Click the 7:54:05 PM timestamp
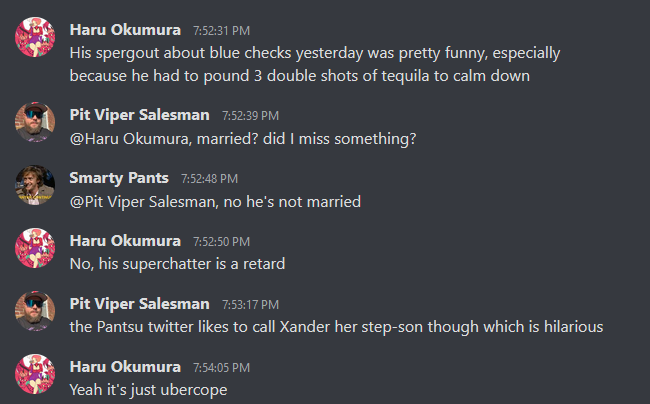This screenshot has height=404, width=650. pos(221,368)
